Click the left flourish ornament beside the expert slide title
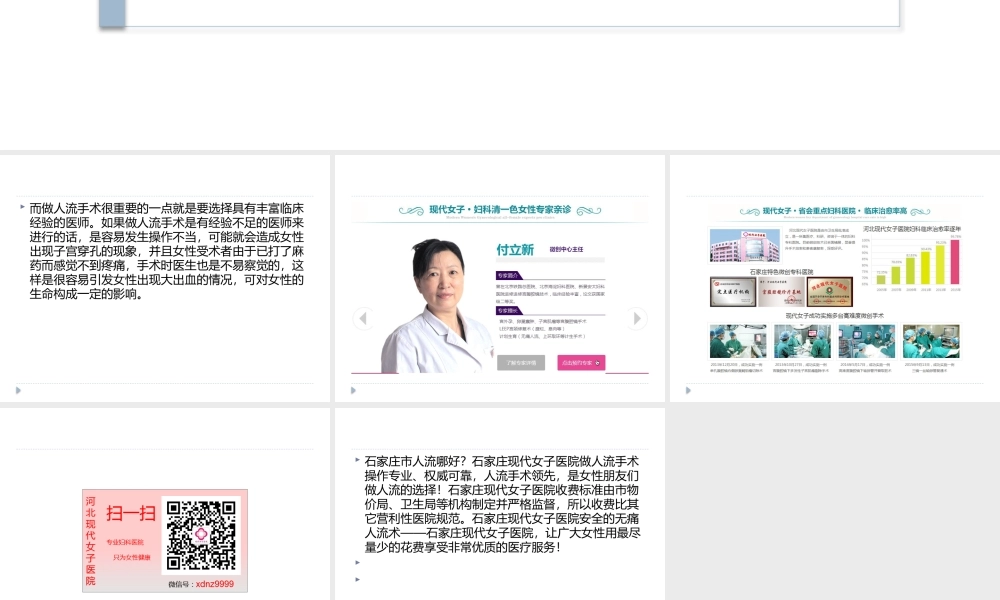Viewport: 1000px width, 600px height. pyautogui.click(x=410, y=211)
